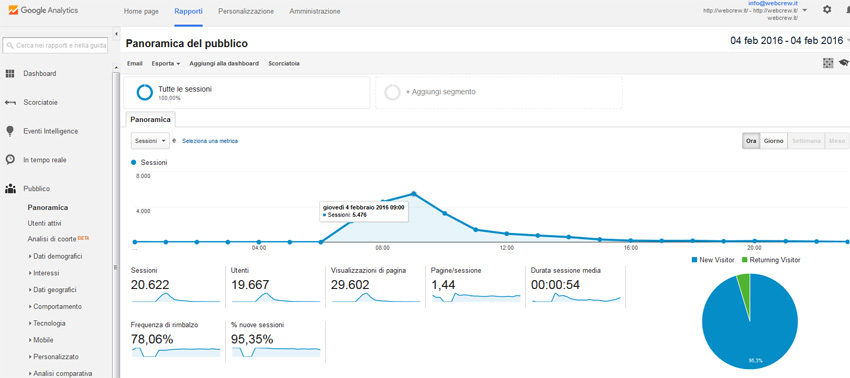The width and height of the screenshot is (850, 378).
Task: Click the Pagine/sessione value 1,44
Action: [443, 285]
